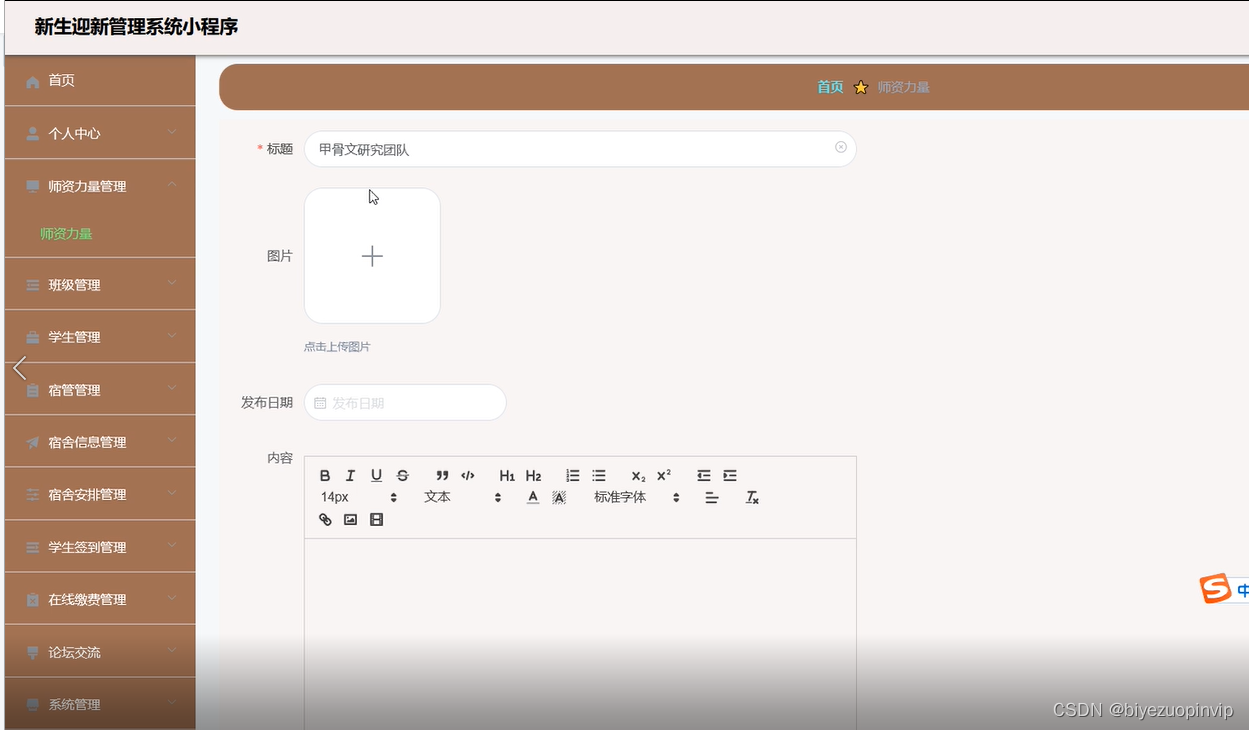Click the 首页 breadcrumb link
Screen dimensions: 1249x730
(x=829, y=87)
